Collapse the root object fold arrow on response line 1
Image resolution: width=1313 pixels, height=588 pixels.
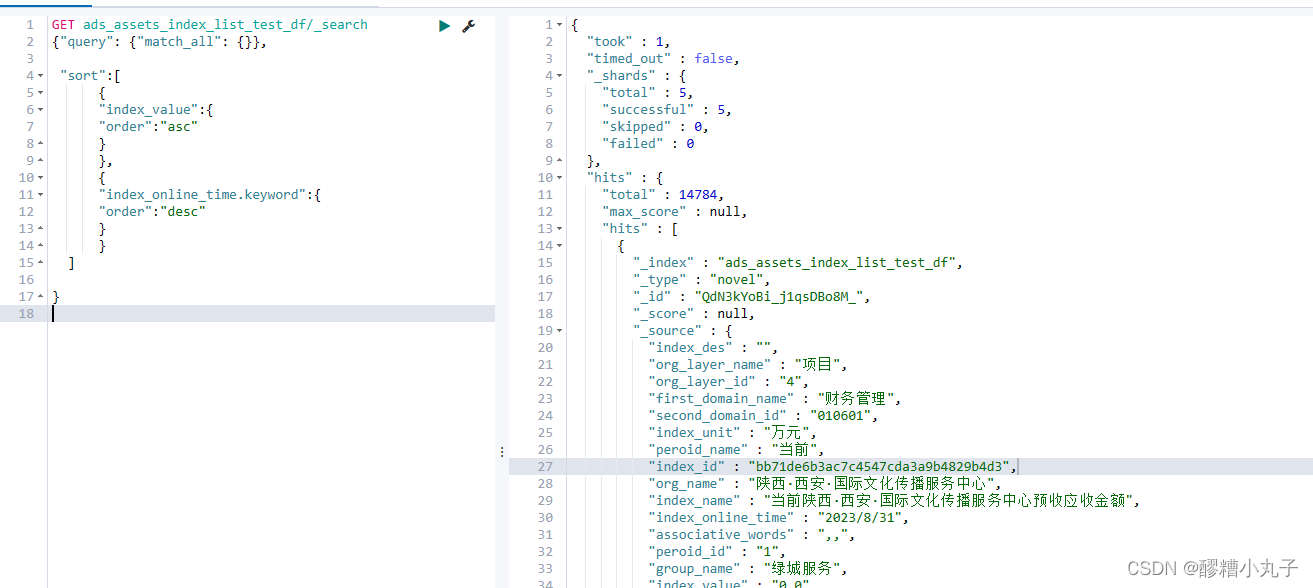tap(560, 25)
